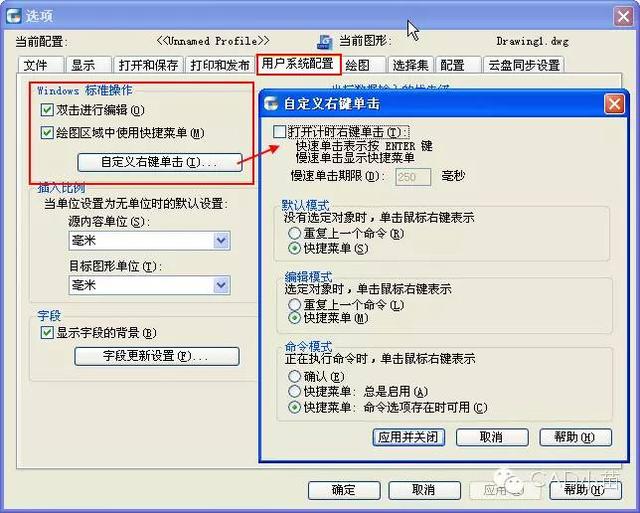Click the Drawing1.dwg file name

[532, 41]
